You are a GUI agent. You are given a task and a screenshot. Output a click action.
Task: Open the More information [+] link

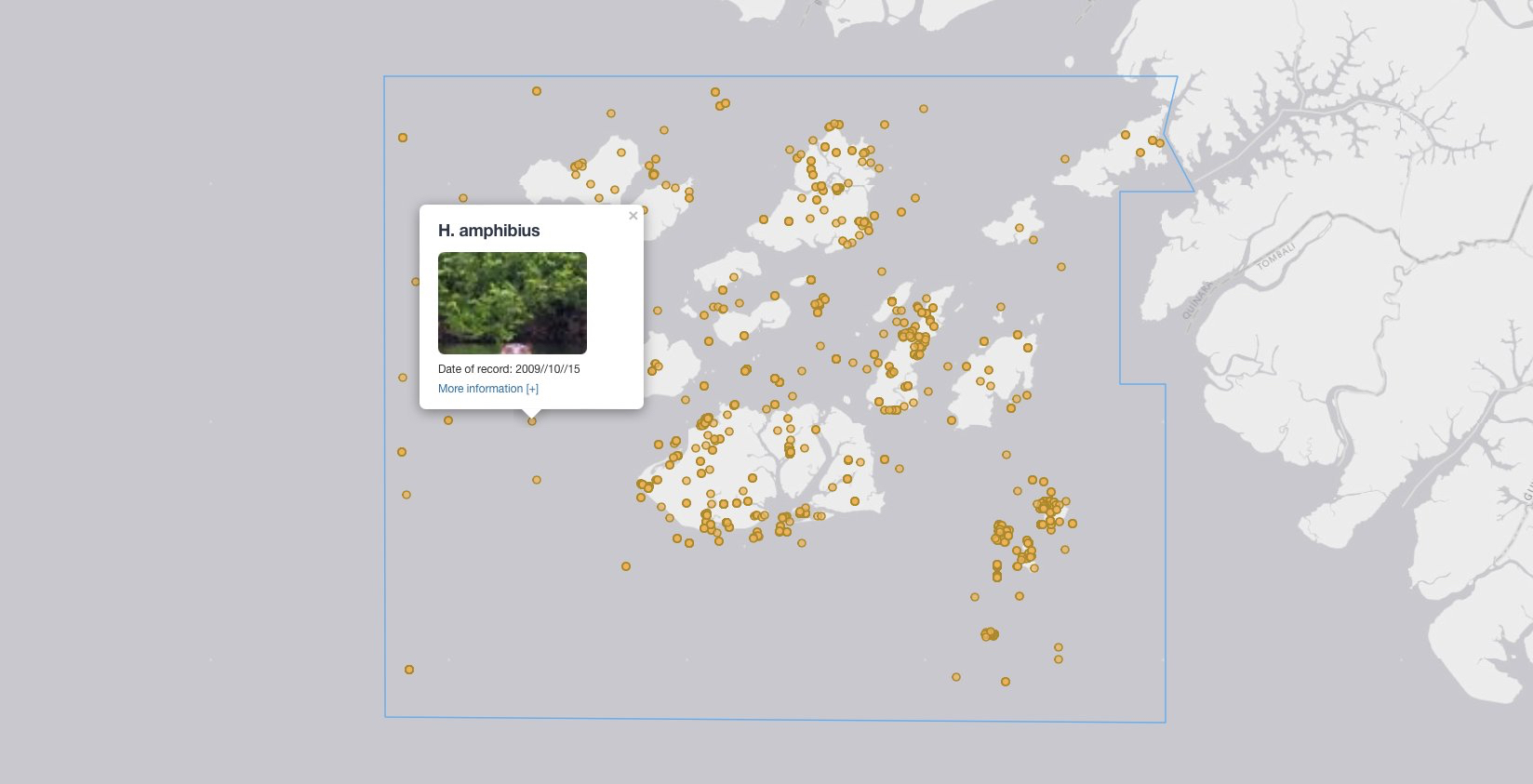coord(487,389)
